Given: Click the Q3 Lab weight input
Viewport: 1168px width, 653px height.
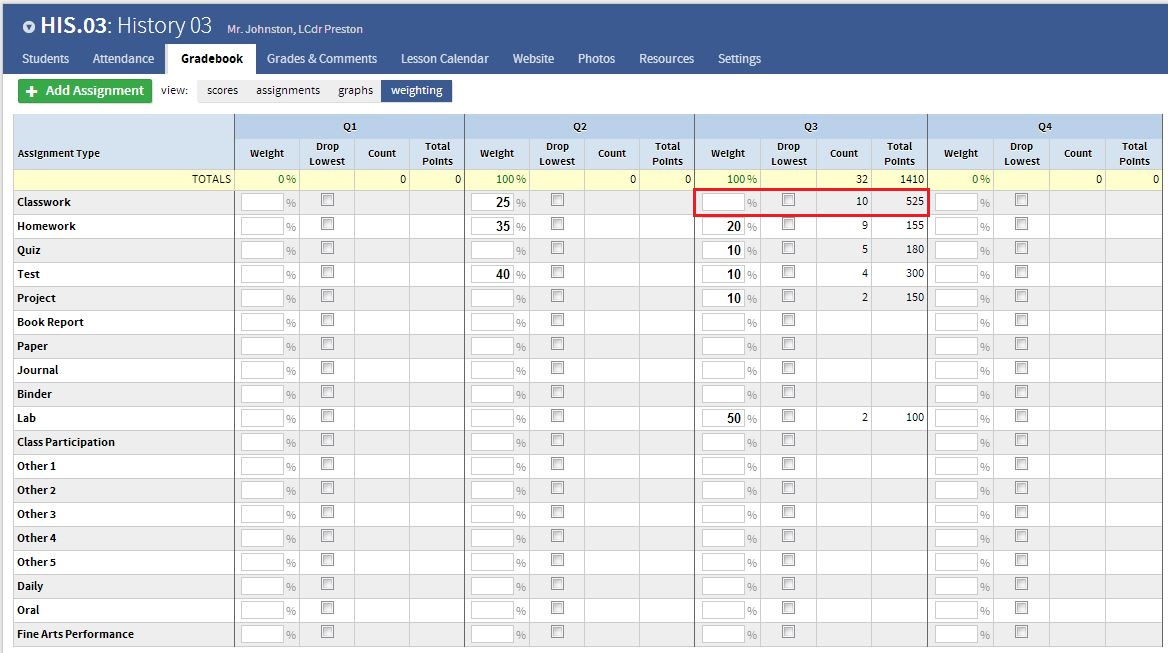Looking at the screenshot, I should coord(723,418).
